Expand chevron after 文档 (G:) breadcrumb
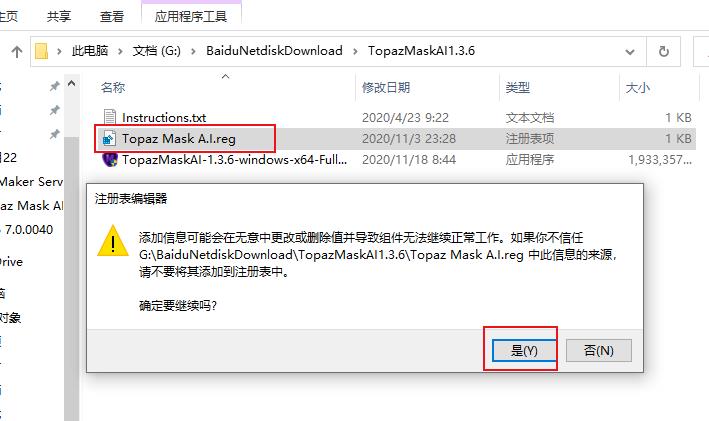The width and height of the screenshot is (709, 421). [193, 52]
